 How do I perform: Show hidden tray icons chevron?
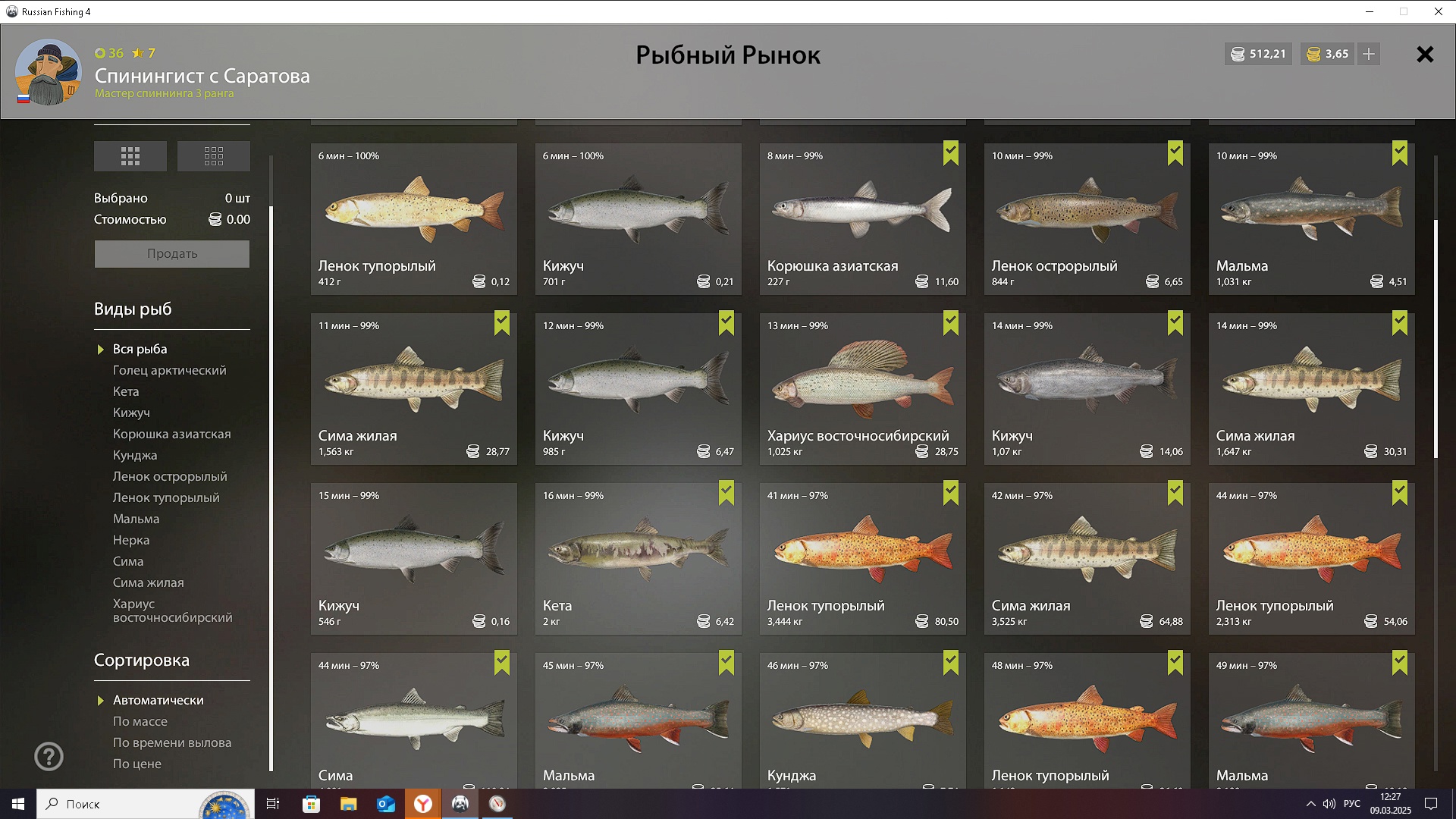pyautogui.click(x=1310, y=804)
